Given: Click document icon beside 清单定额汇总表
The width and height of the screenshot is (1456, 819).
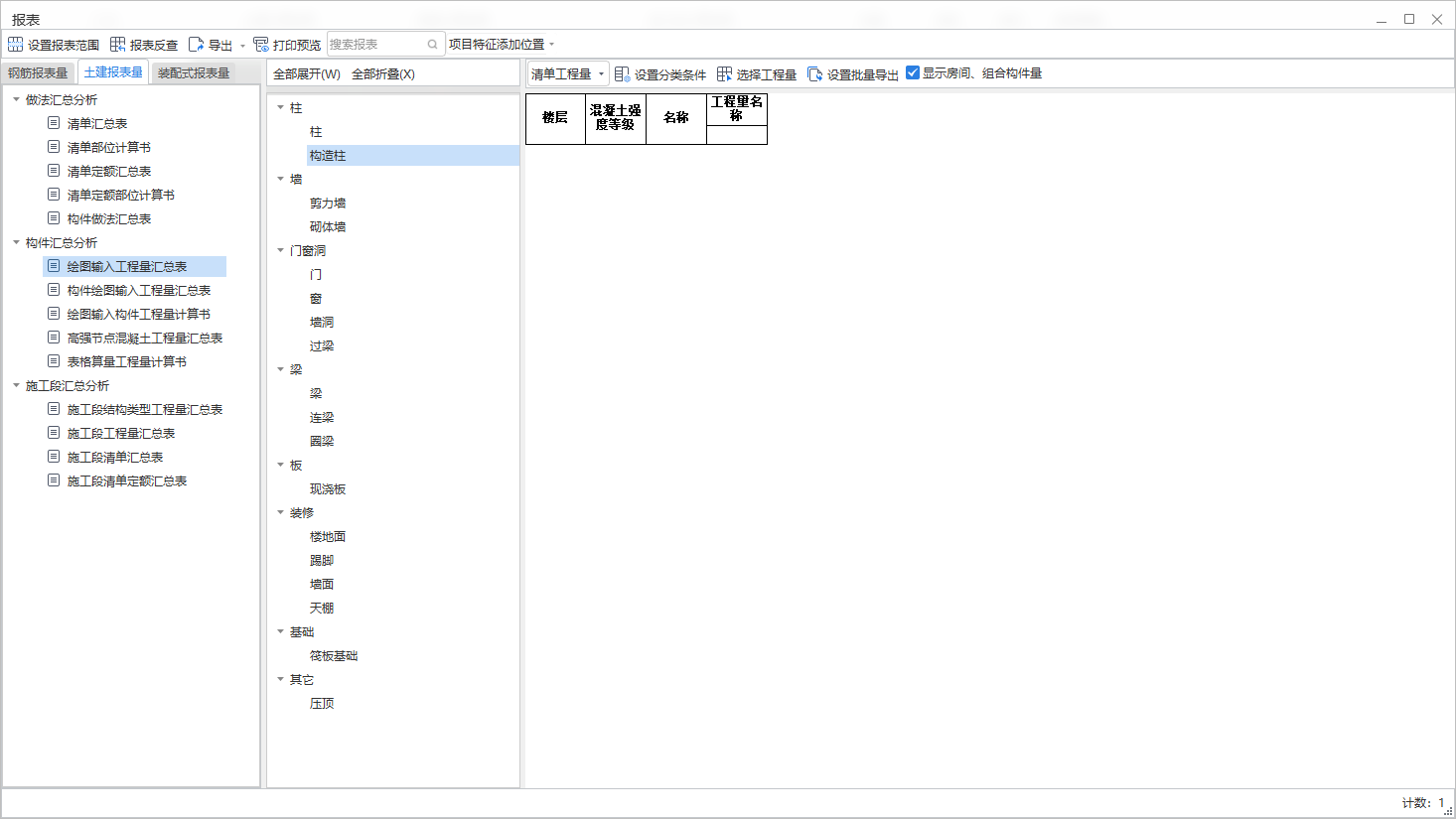Looking at the screenshot, I should (x=54, y=171).
